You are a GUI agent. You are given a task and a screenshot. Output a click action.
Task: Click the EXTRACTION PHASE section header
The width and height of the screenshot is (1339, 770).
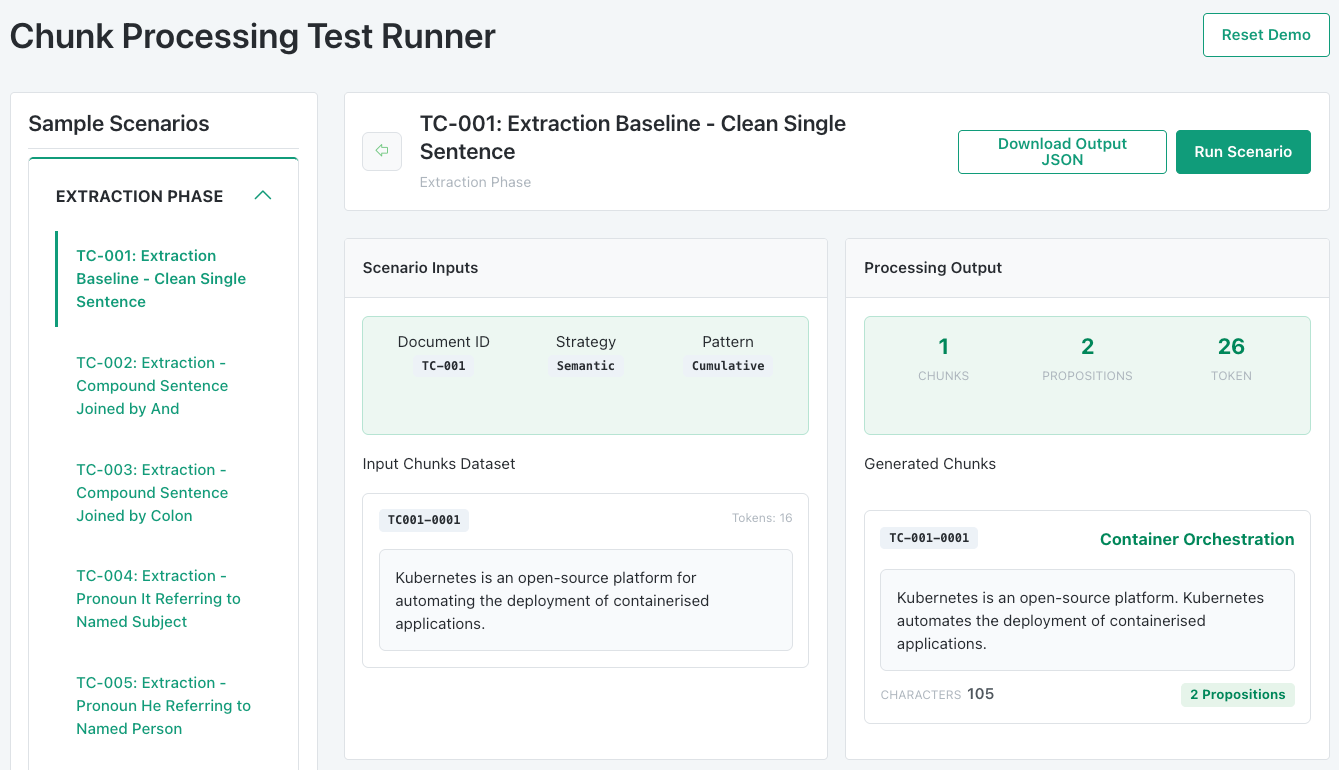(164, 196)
